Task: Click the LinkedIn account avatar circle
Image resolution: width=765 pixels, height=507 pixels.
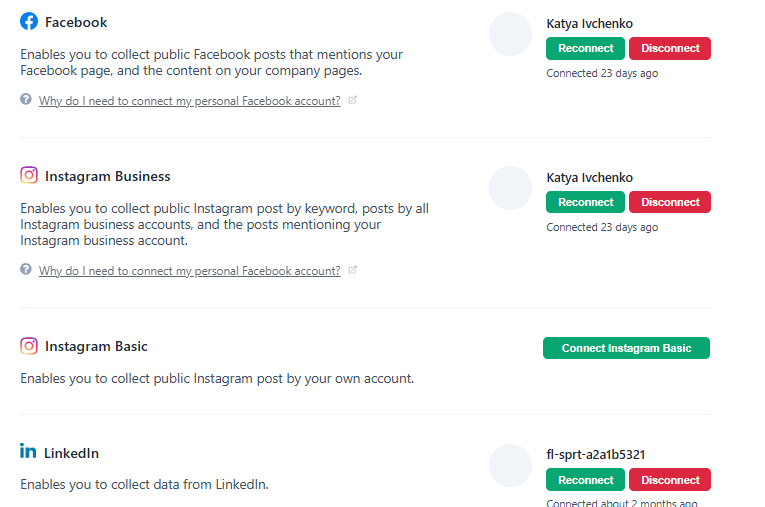Action: coord(510,466)
